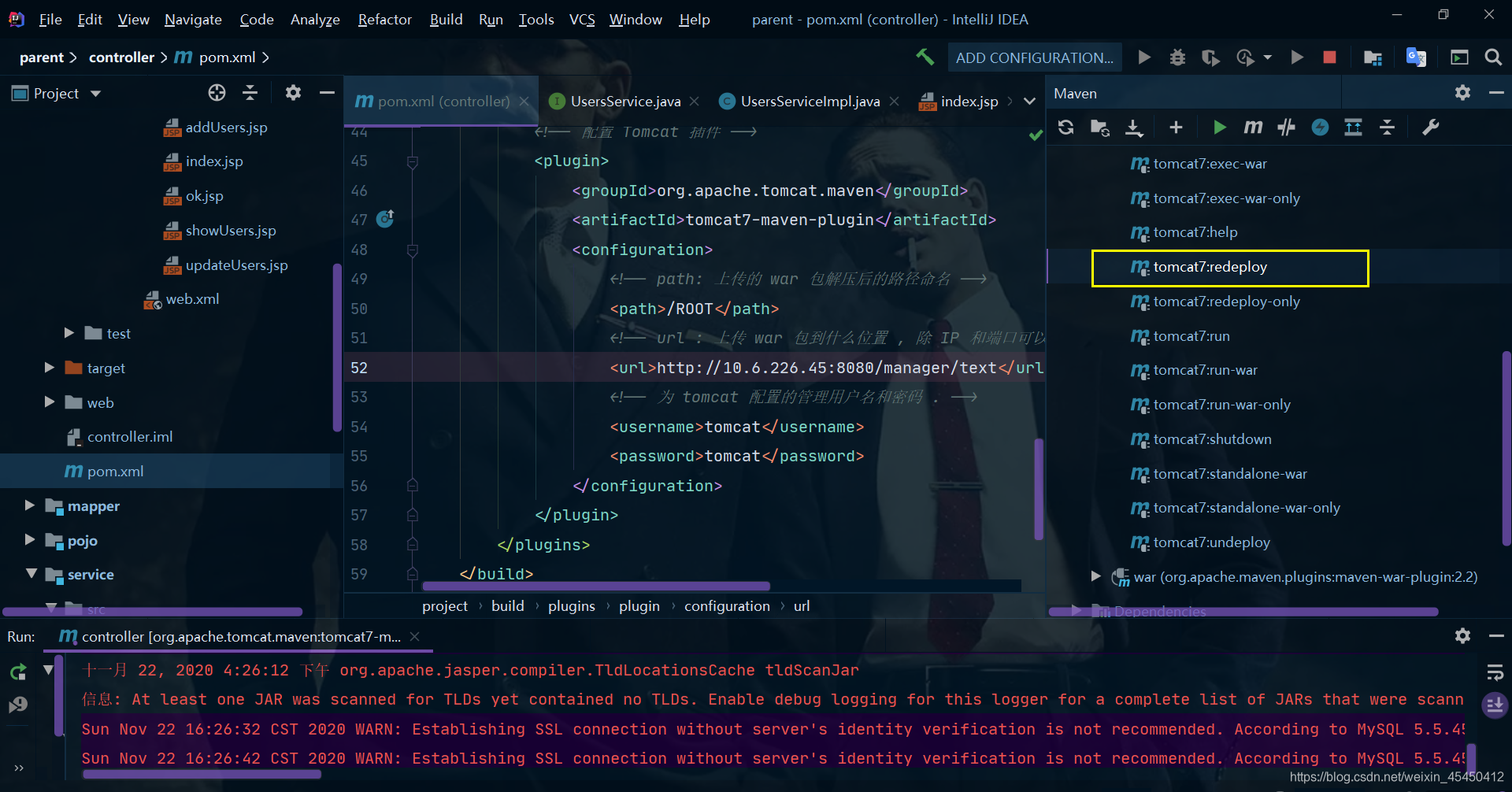Expand the pojo module
1512x792 pixels.
(x=30, y=540)
